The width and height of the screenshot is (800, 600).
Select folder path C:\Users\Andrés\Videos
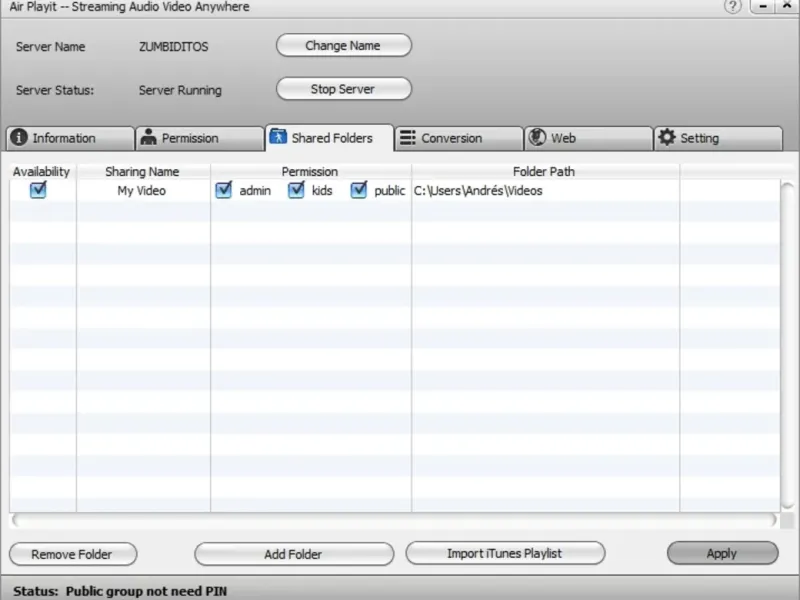pyautogui.click(x=478, y=191)
